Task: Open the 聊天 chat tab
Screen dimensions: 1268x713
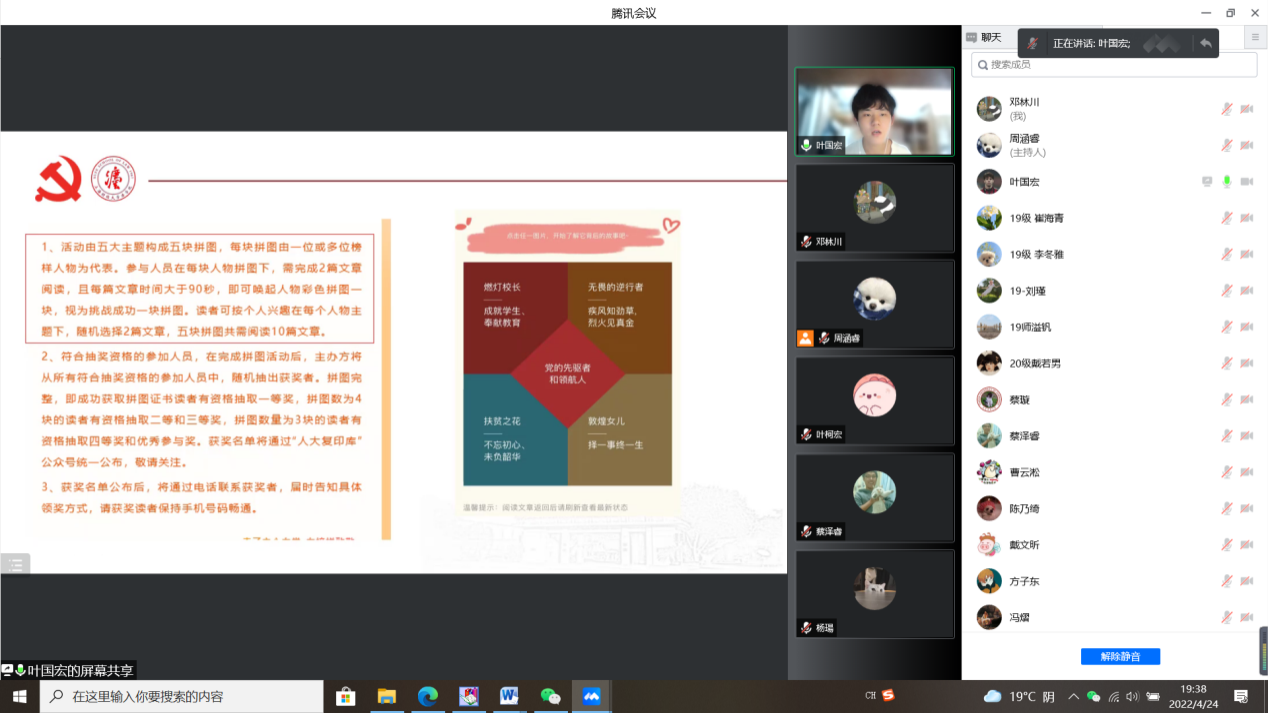Action: coord(984,37)
